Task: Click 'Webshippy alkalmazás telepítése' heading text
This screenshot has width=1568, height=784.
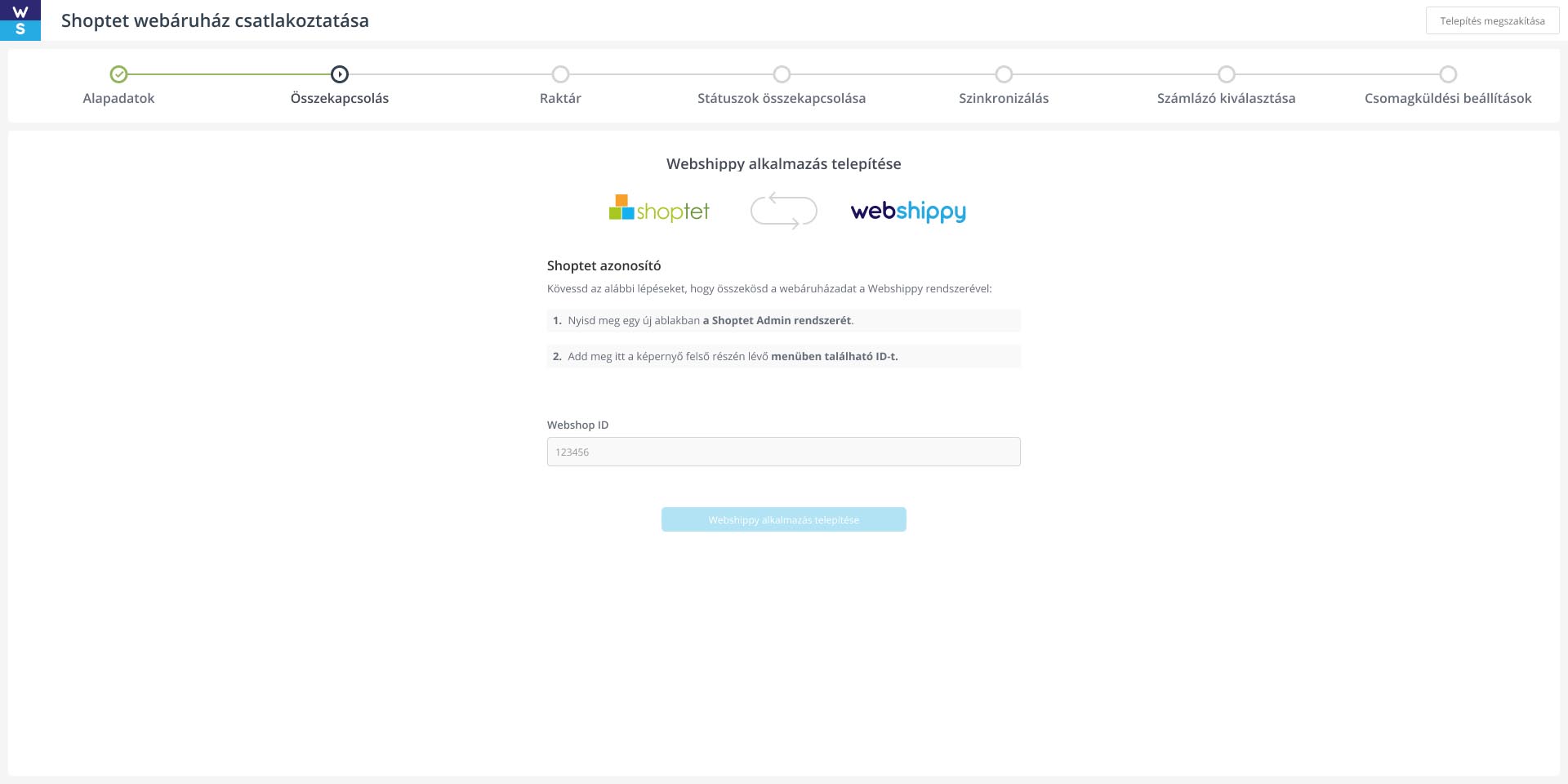Action: coord(784,163)
